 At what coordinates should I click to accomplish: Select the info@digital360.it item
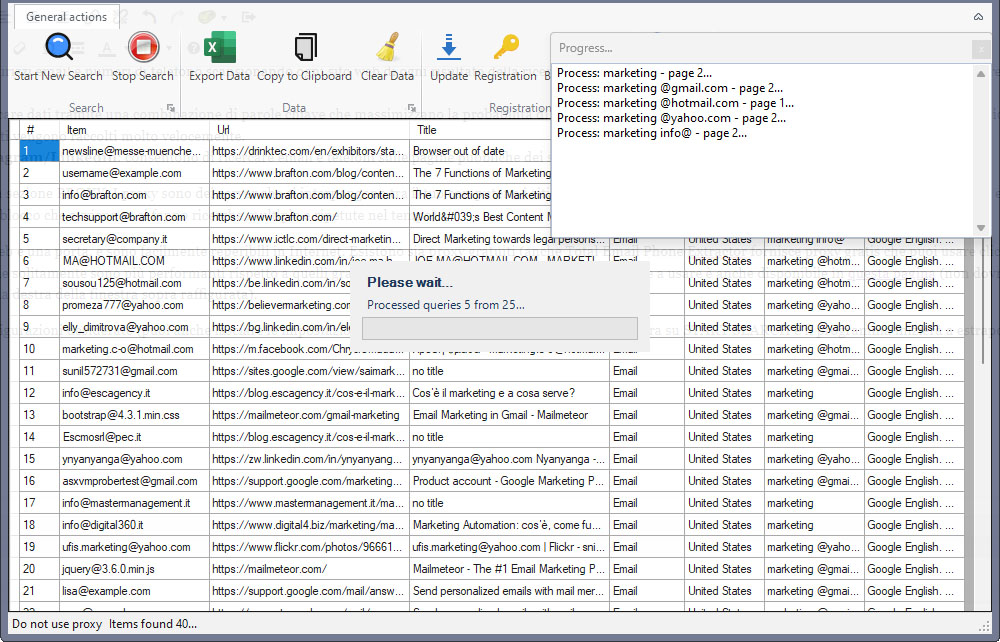click(x=135, y=525)
